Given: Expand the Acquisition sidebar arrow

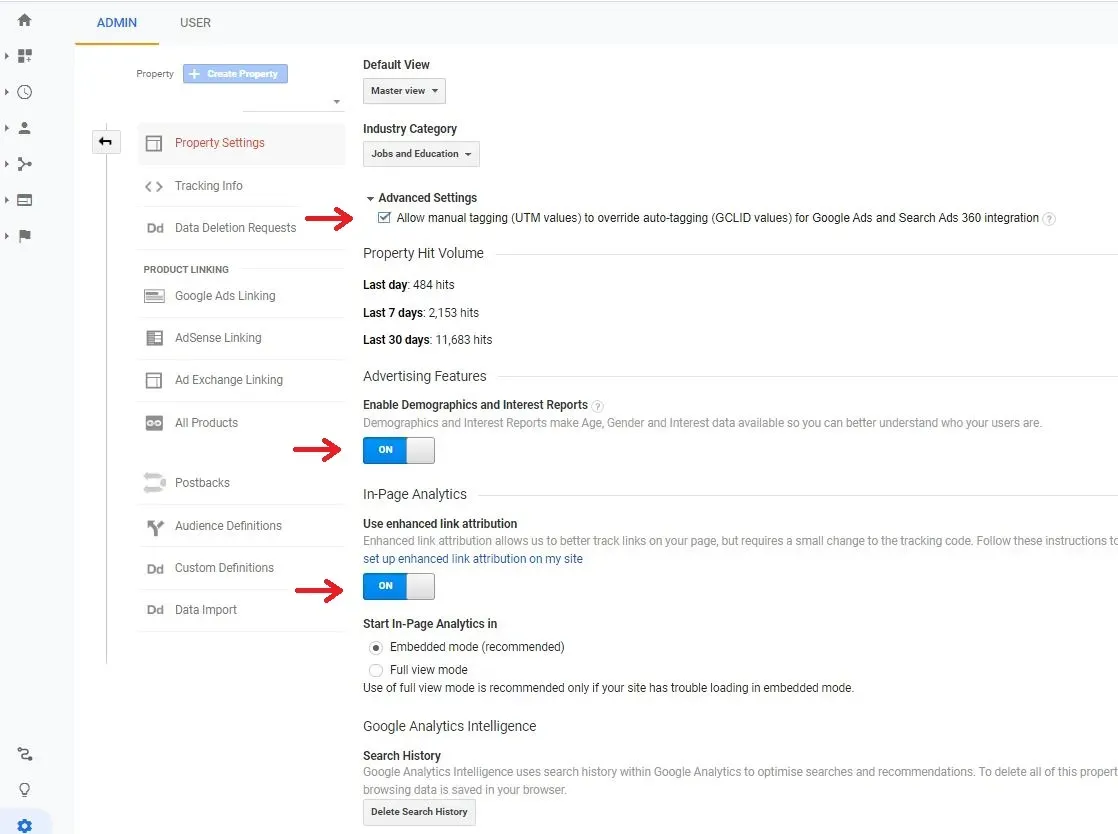Looking at the screenshot, I should coord(6,164).
